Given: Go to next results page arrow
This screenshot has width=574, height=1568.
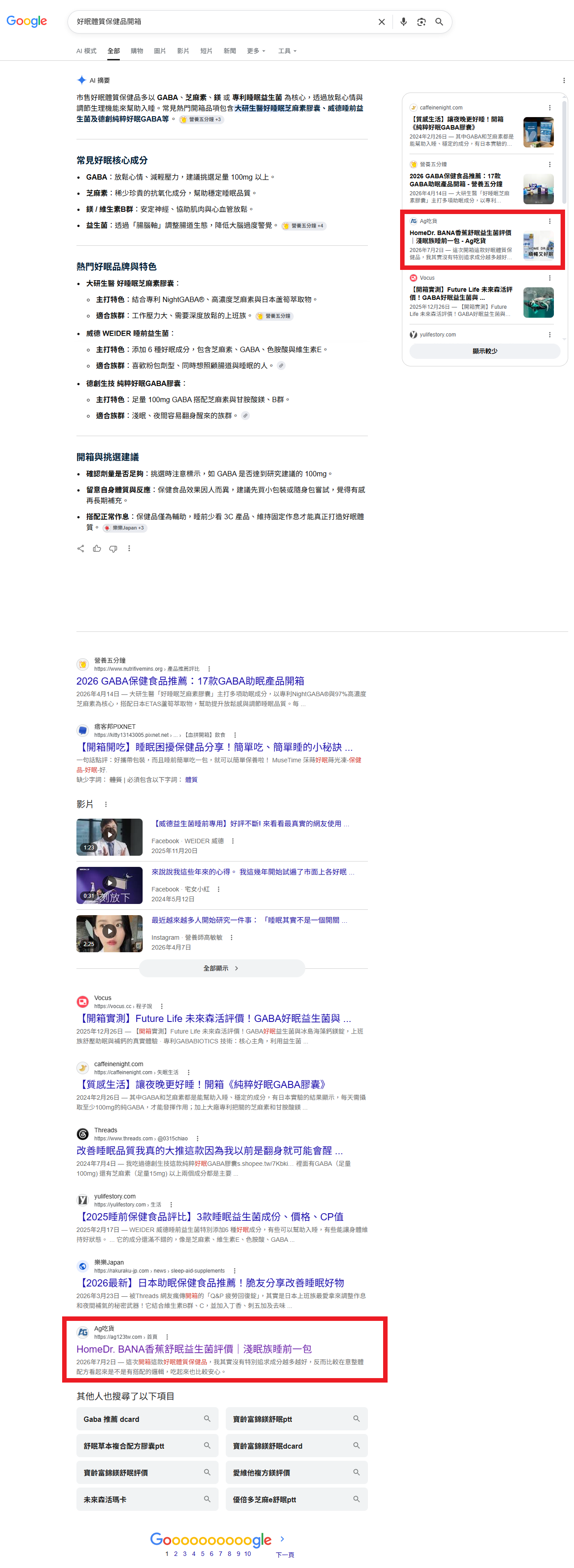Looking at the screenshot, I should [282, 1539].
